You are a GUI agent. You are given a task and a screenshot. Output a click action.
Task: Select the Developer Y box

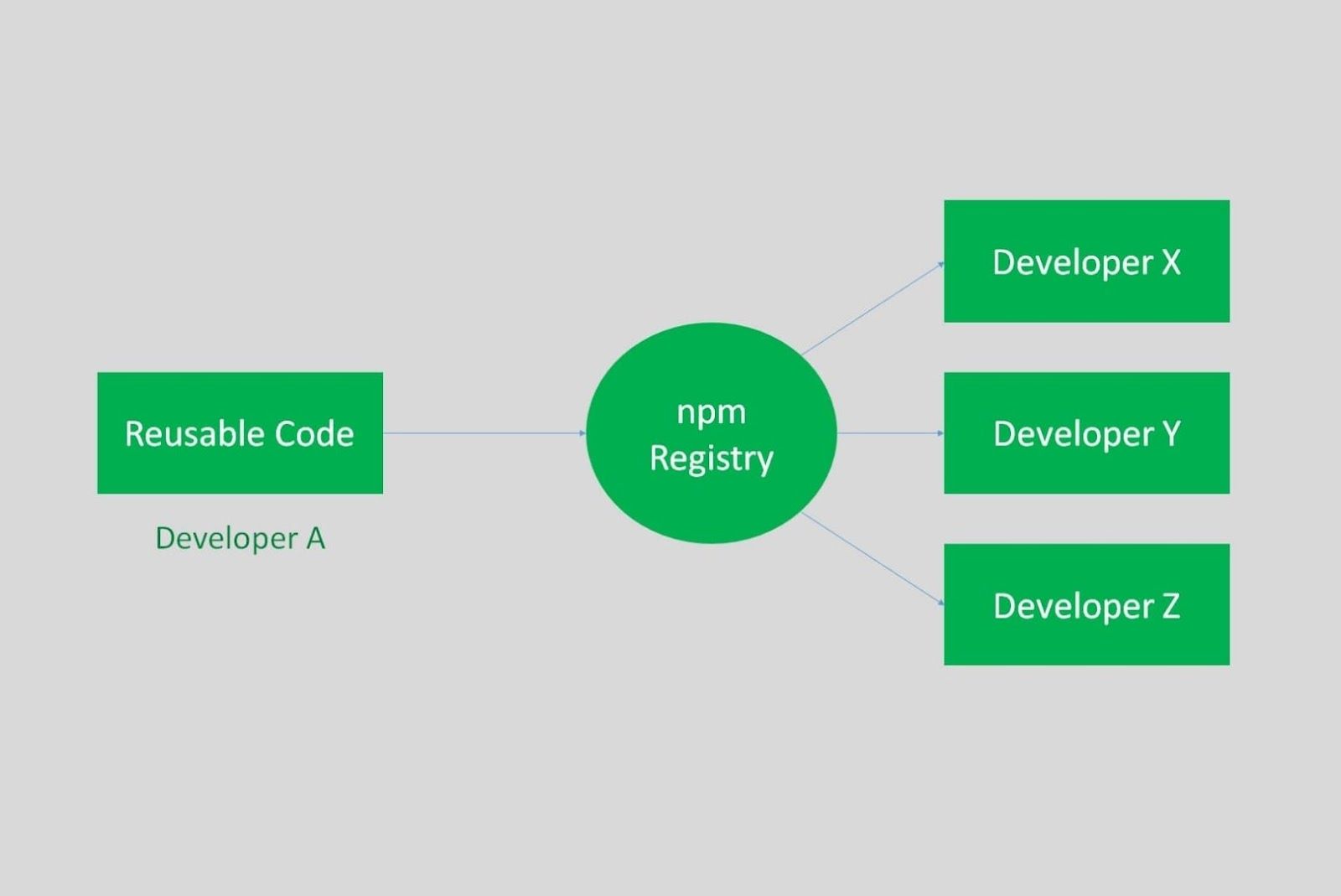click(x=1086, y=432)
